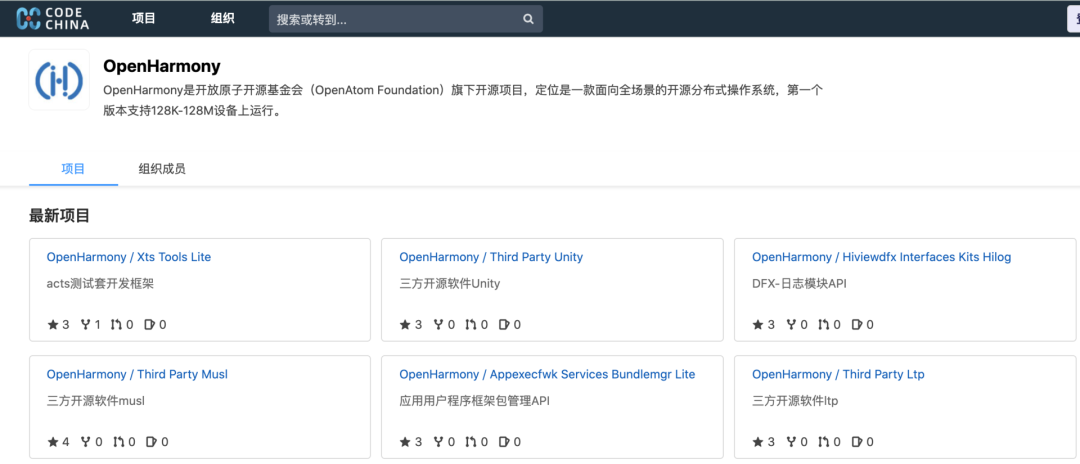This screenshot has height=464, width=1080.
Task: Click star icon on Bundlemgr Lite card
Action: point(406,442)
